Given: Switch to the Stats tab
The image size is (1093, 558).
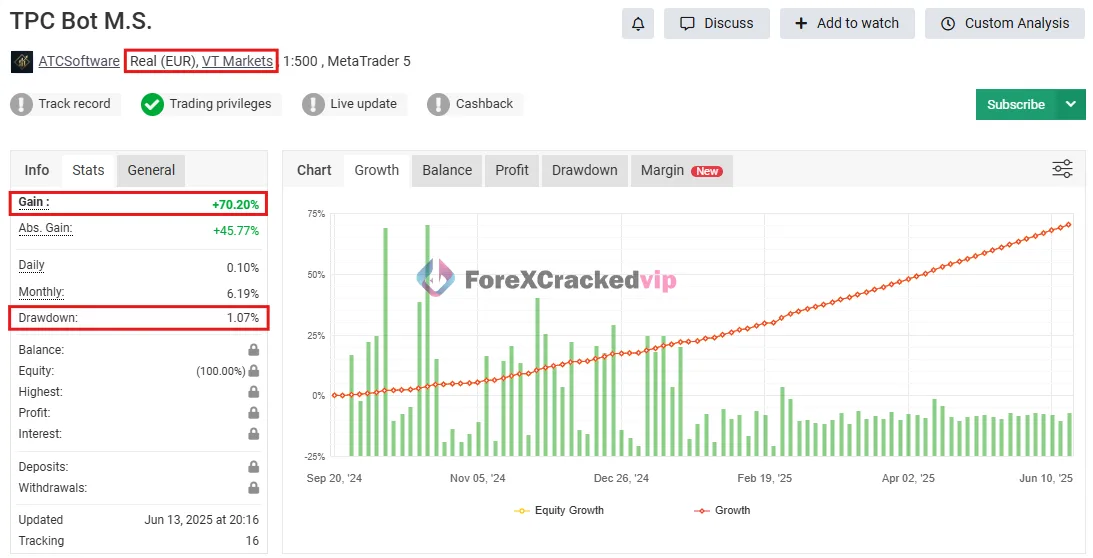Looking at the screenshot, I should pos(89,170).
